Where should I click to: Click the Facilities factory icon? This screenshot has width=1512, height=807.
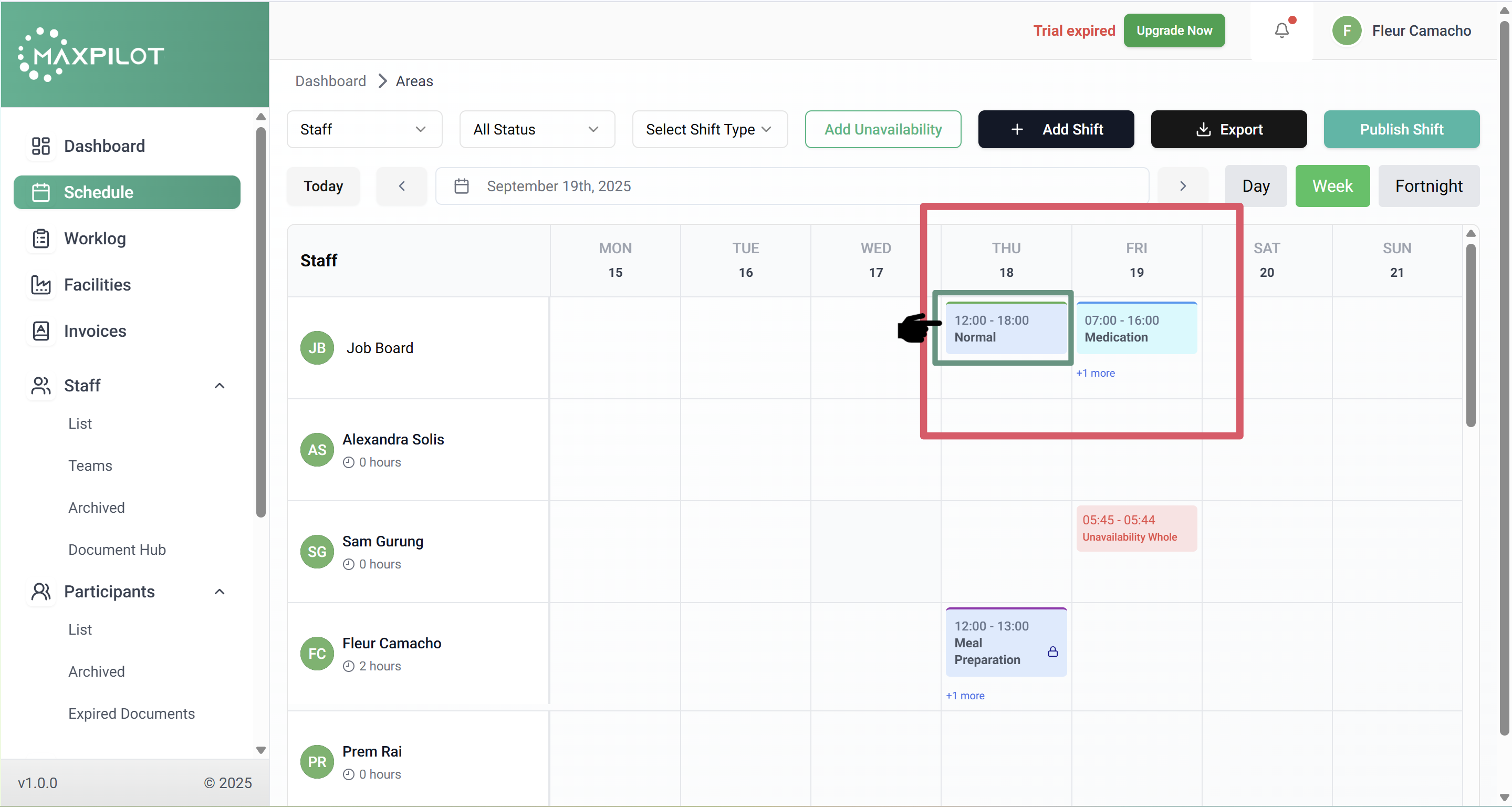click(x=40, y=285)
